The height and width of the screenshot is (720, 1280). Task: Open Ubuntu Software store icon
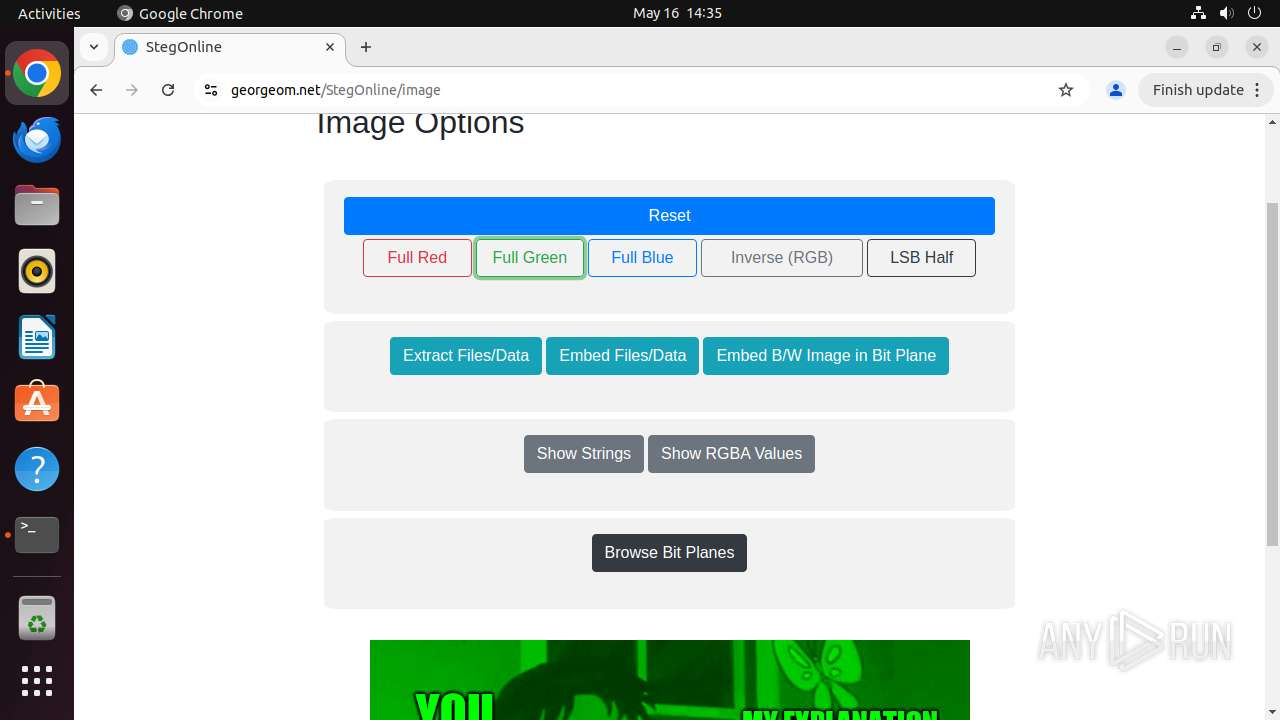tap(37, 403)
